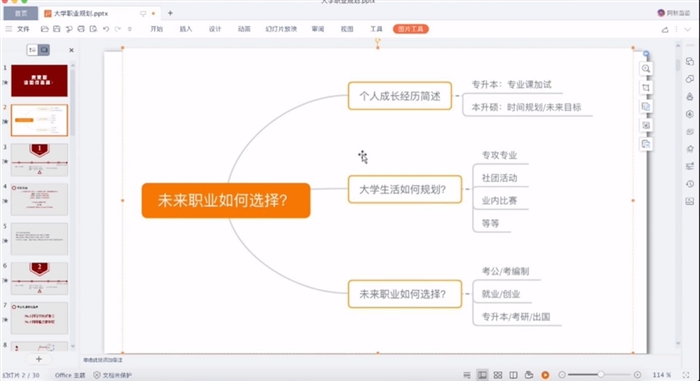
Task: Switch to slide sorter grid view icon
Action: click(x=498, y=375)
